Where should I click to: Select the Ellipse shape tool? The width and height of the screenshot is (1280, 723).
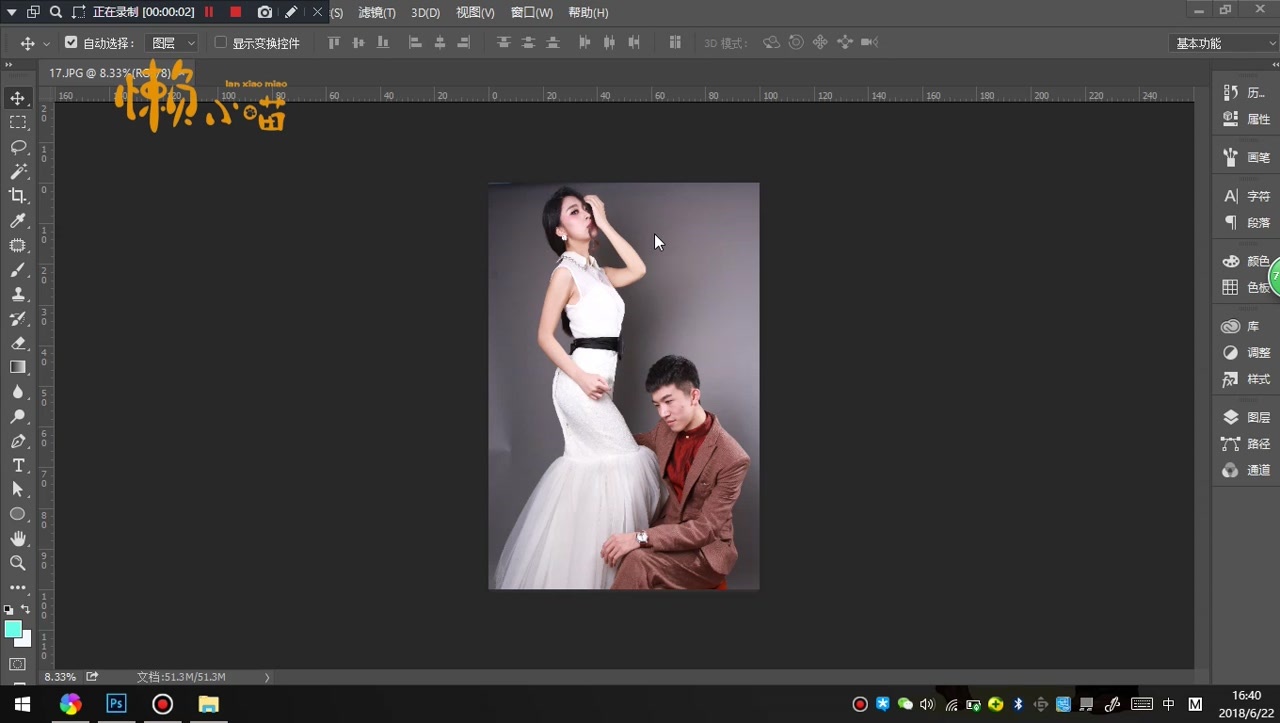coord(18,514)
